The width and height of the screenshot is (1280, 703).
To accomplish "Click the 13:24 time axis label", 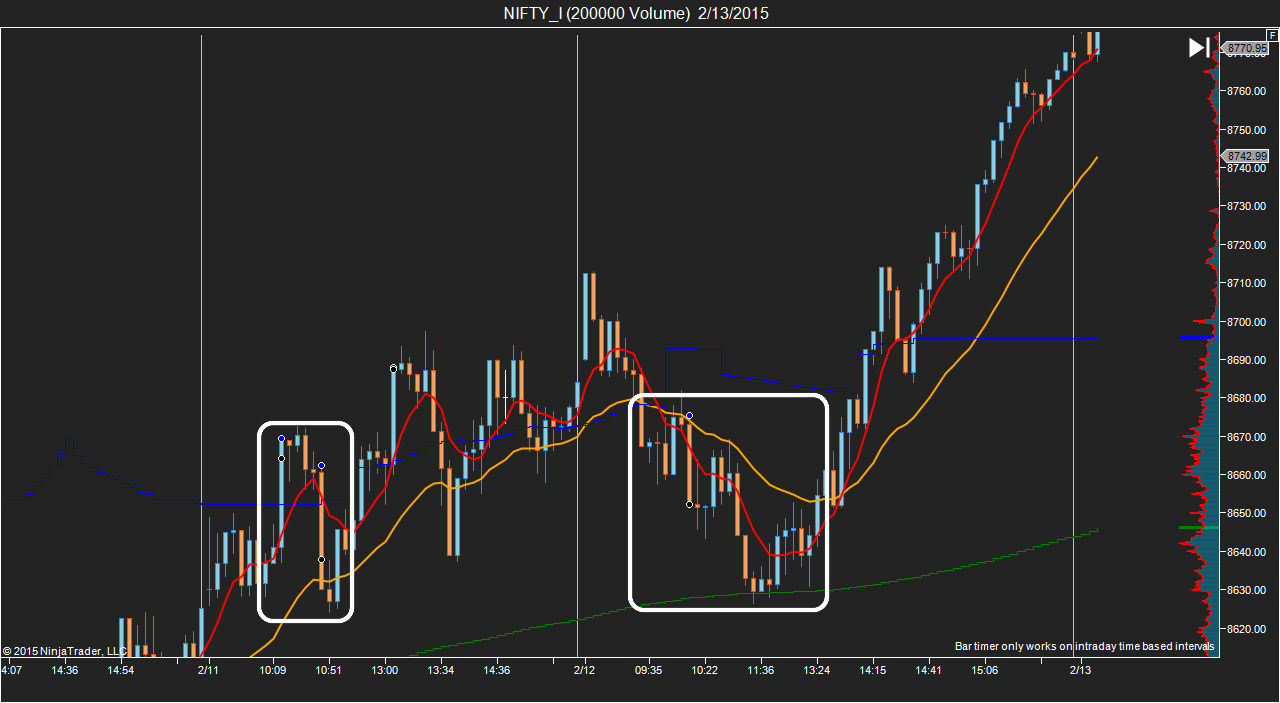I will pos(817,670).
